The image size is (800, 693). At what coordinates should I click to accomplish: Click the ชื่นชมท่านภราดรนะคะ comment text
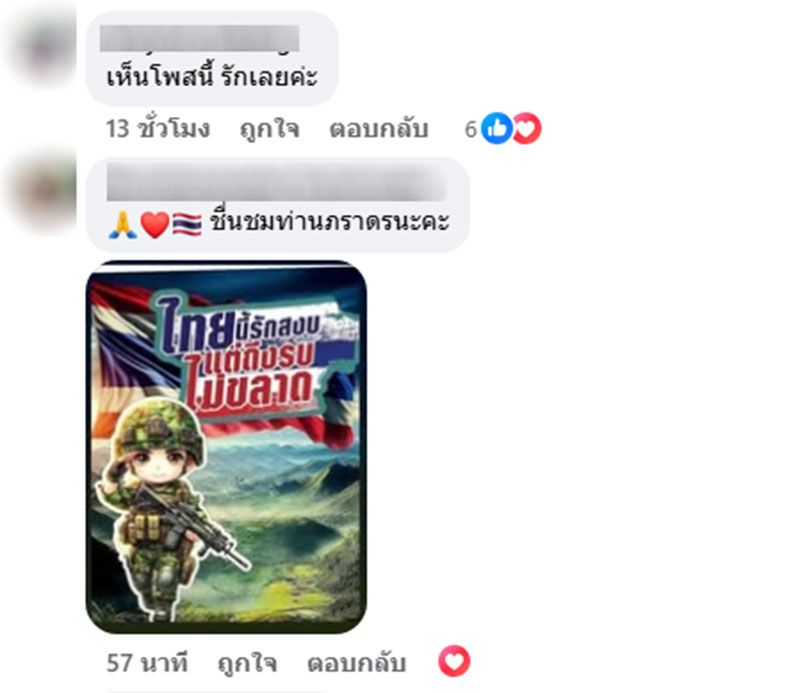click(330, 222)
